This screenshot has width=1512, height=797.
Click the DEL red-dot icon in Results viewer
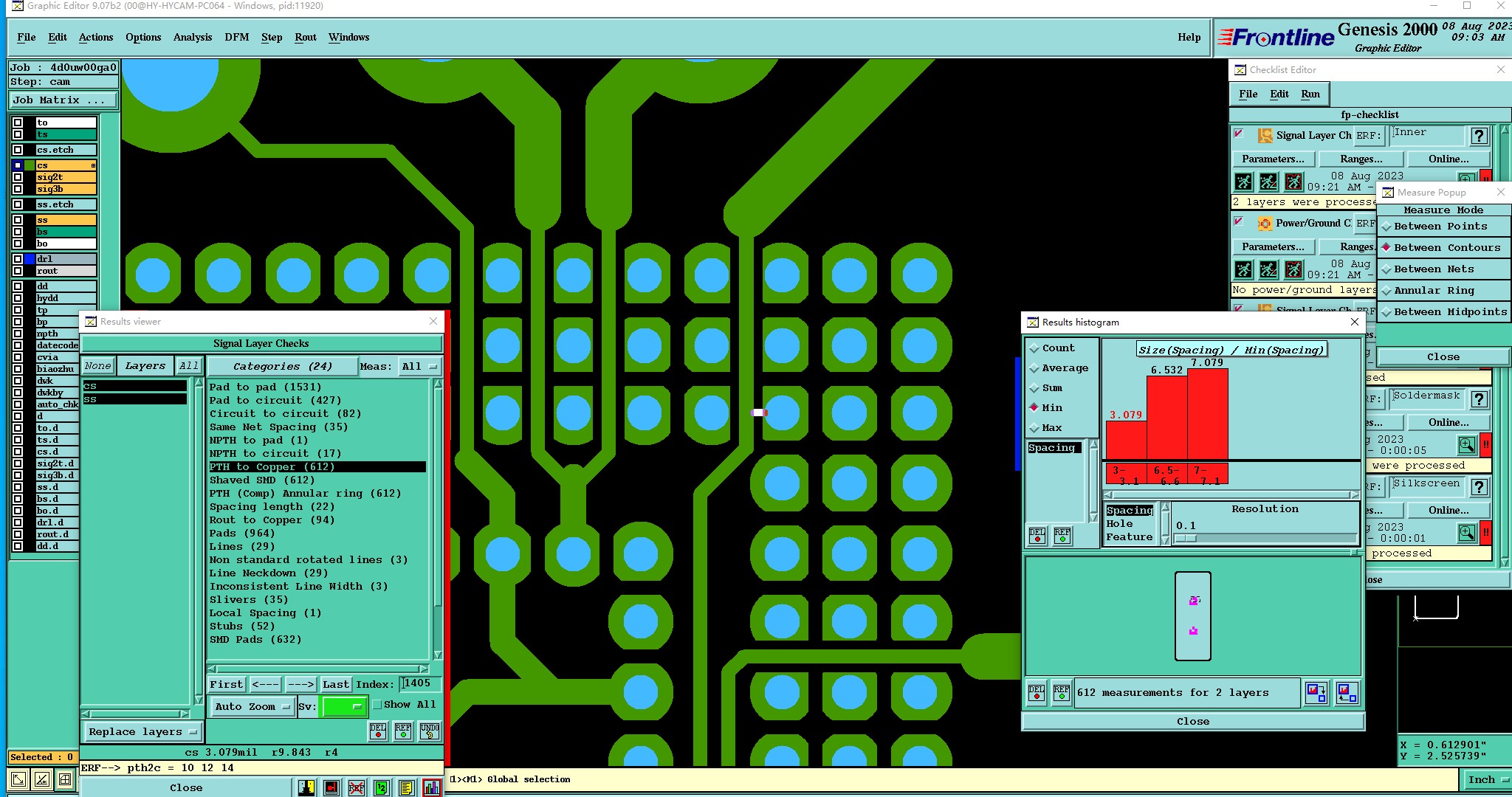(x=378, y=731)
